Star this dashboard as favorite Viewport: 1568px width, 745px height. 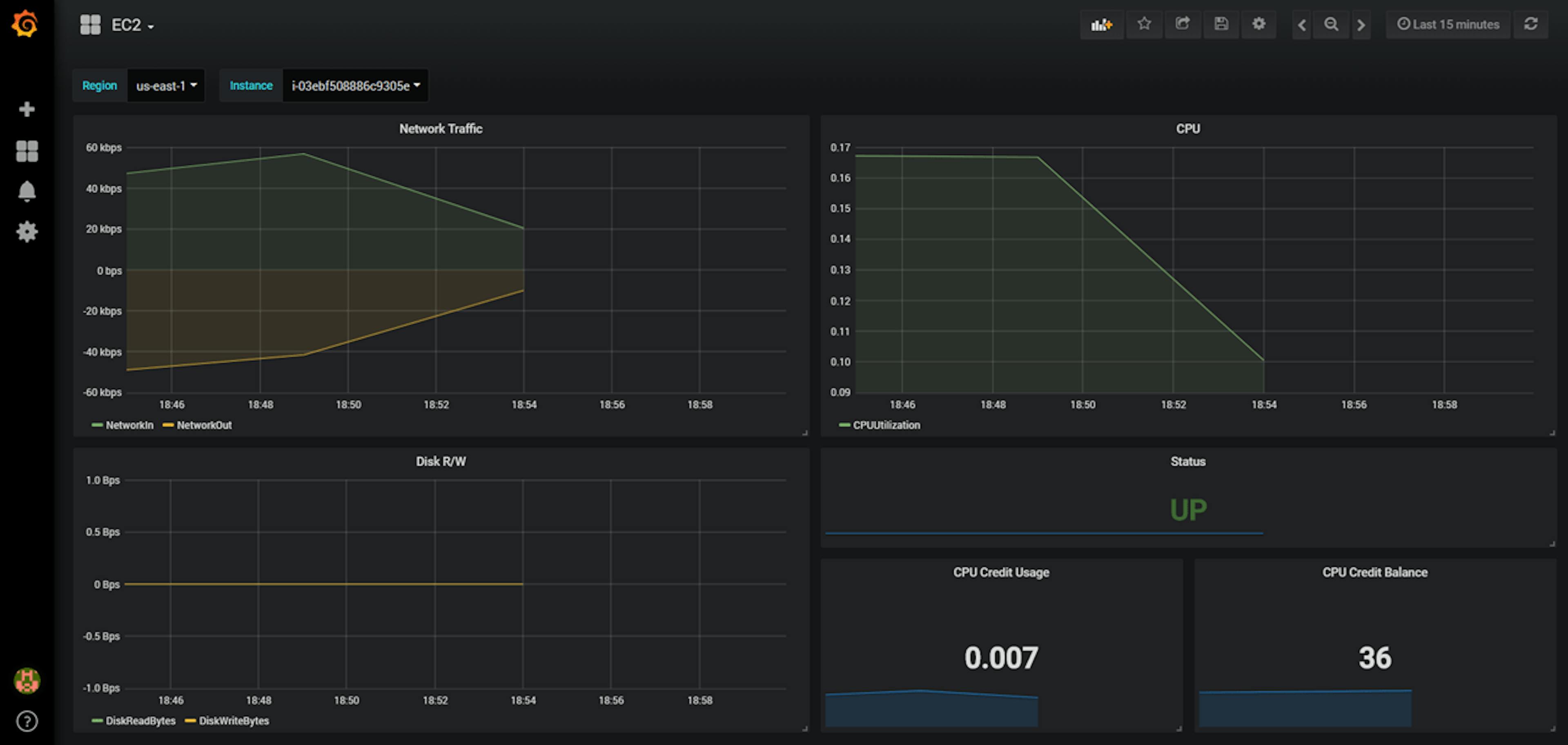click(x=1144, y=25)
